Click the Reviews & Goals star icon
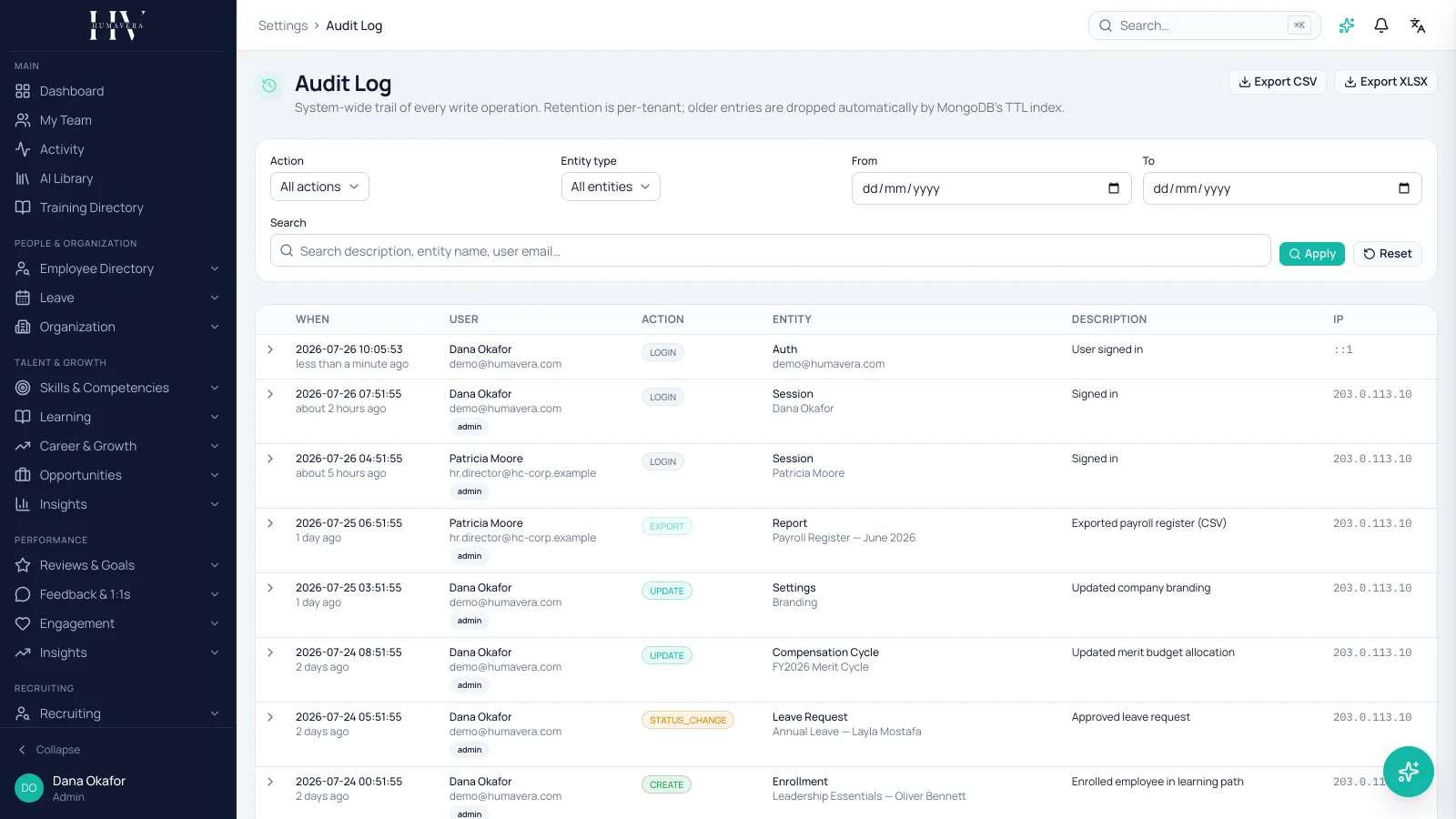This screenshot has width=1456, height=819. tap(23, 565)
